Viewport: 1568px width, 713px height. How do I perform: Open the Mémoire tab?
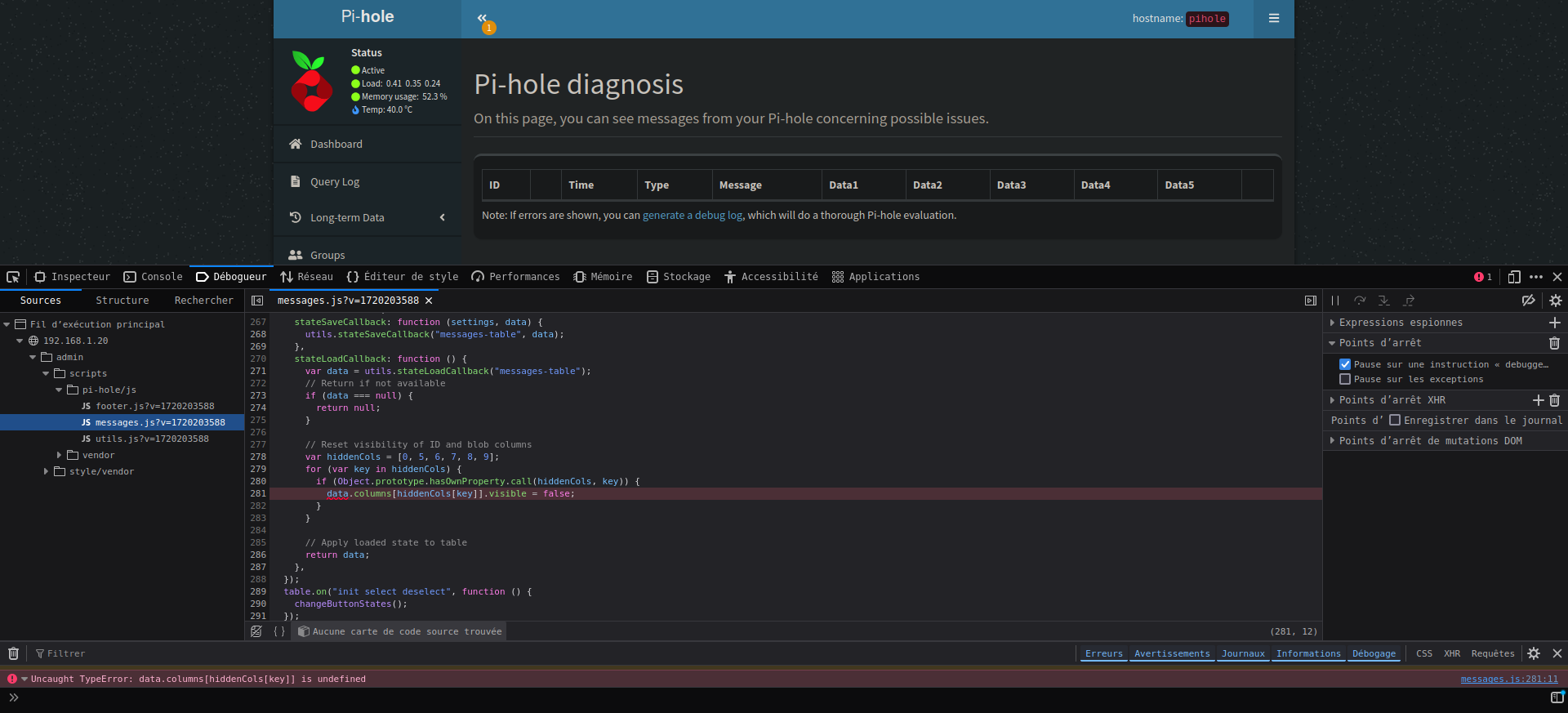[x=603, y=277]
